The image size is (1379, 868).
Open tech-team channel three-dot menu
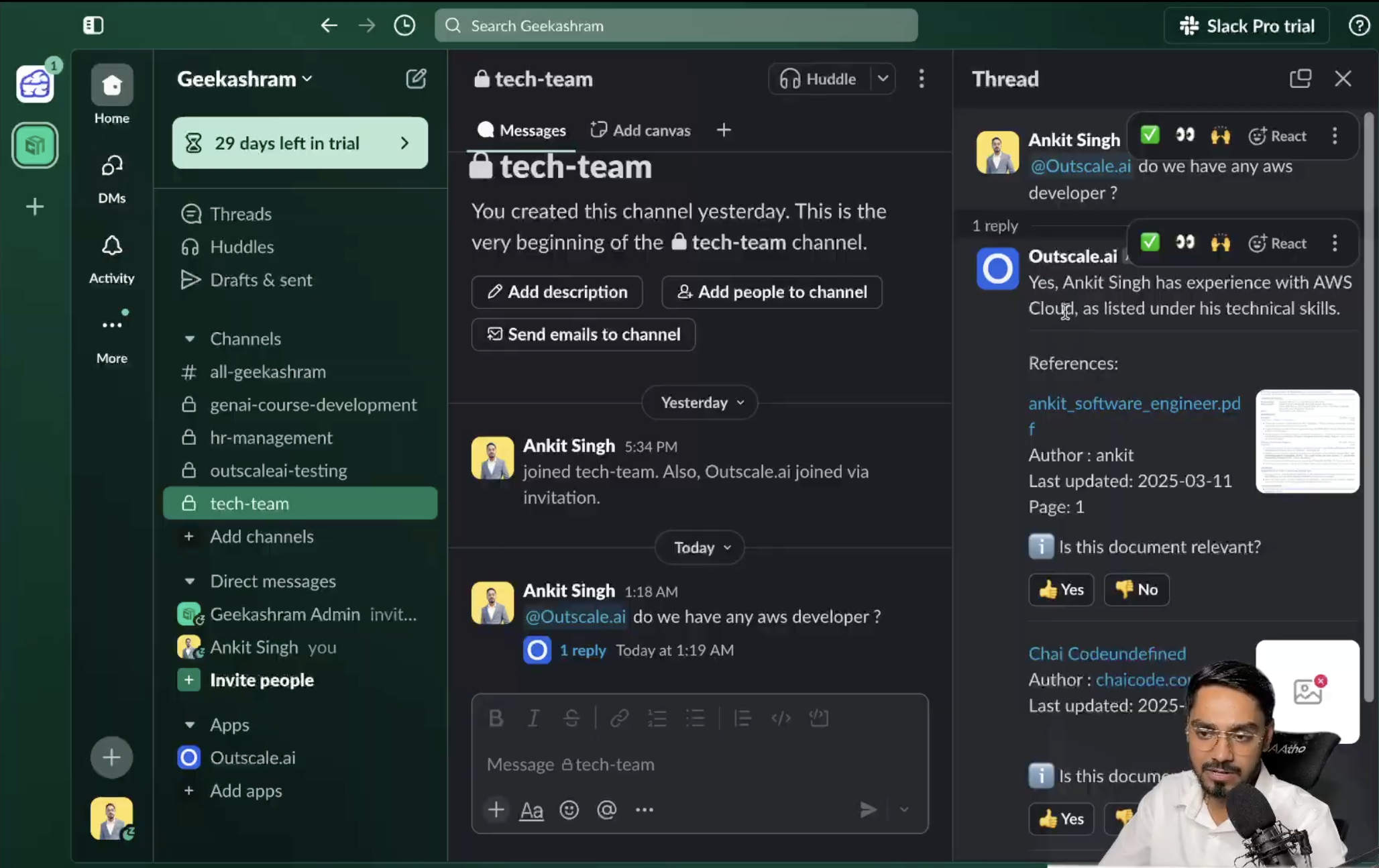pyautogui.click(x=922, y=78)
